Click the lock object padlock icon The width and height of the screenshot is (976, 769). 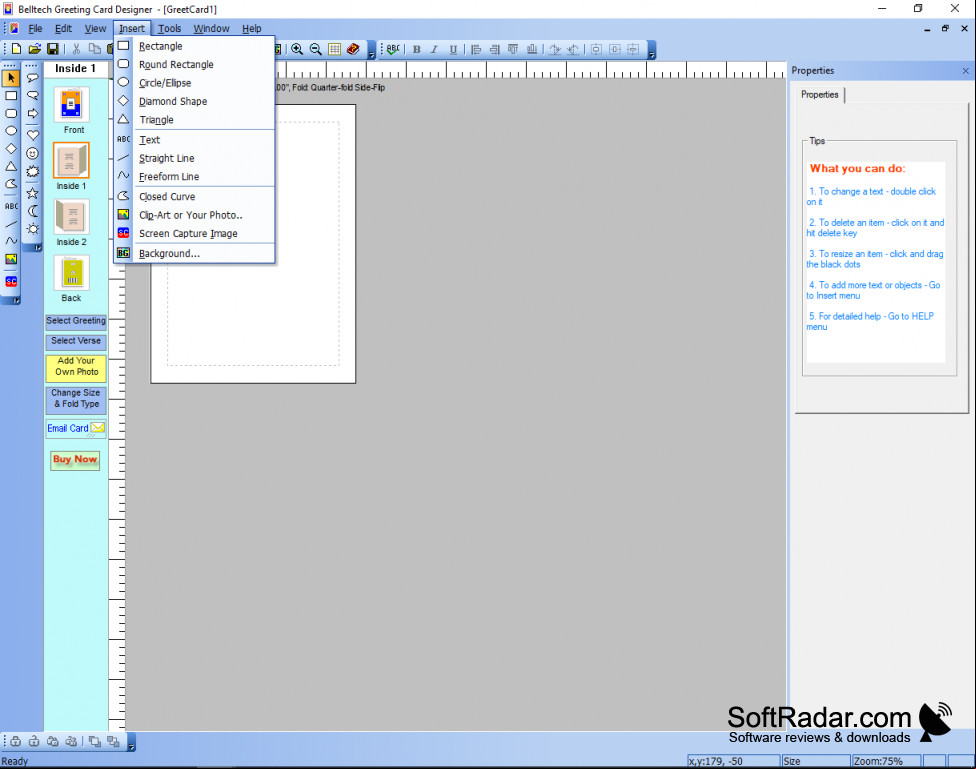pos(15,742)
